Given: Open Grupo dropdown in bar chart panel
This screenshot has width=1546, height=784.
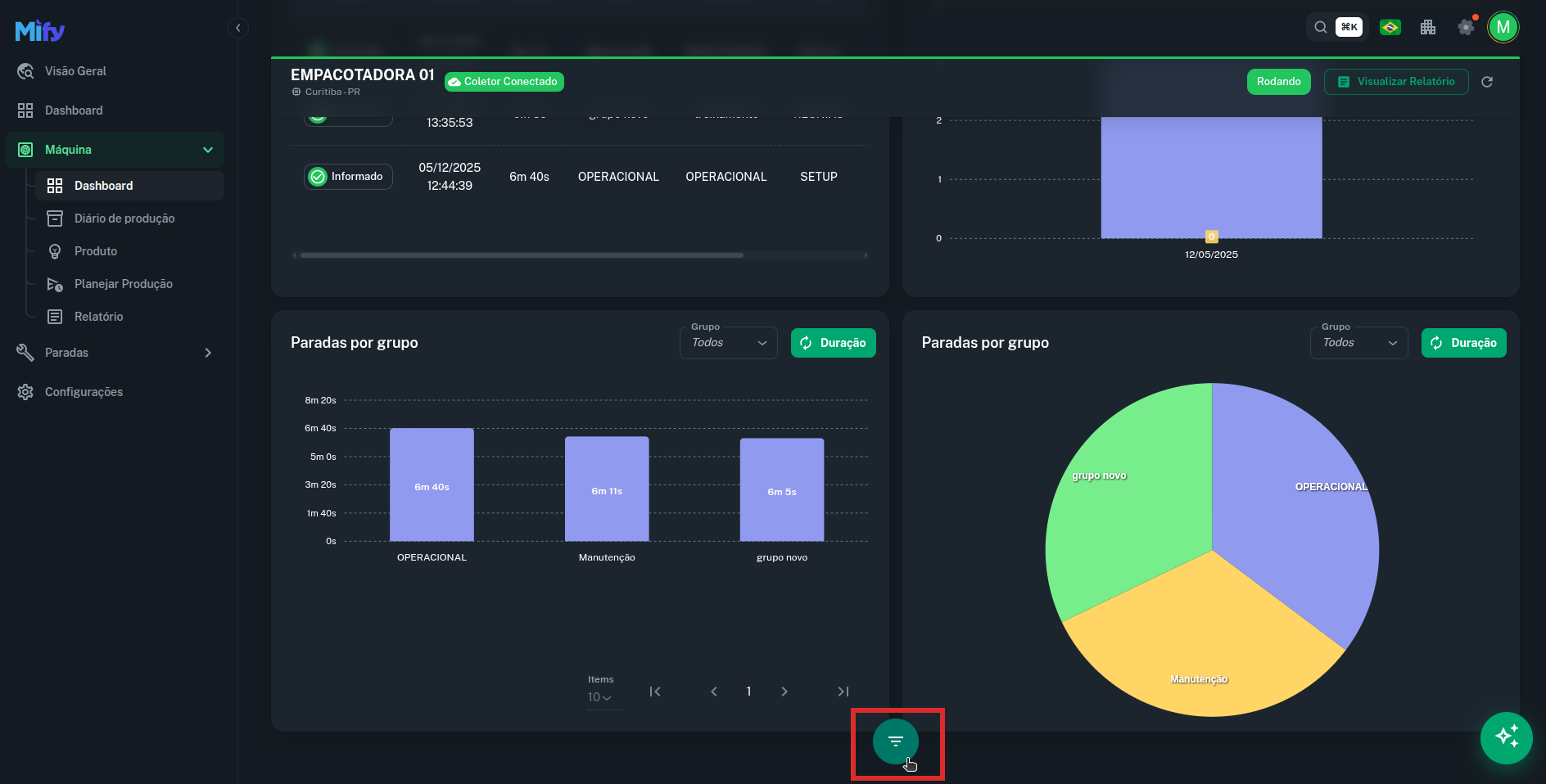Looking at the screenshot, I should click(x=728, y=343).
